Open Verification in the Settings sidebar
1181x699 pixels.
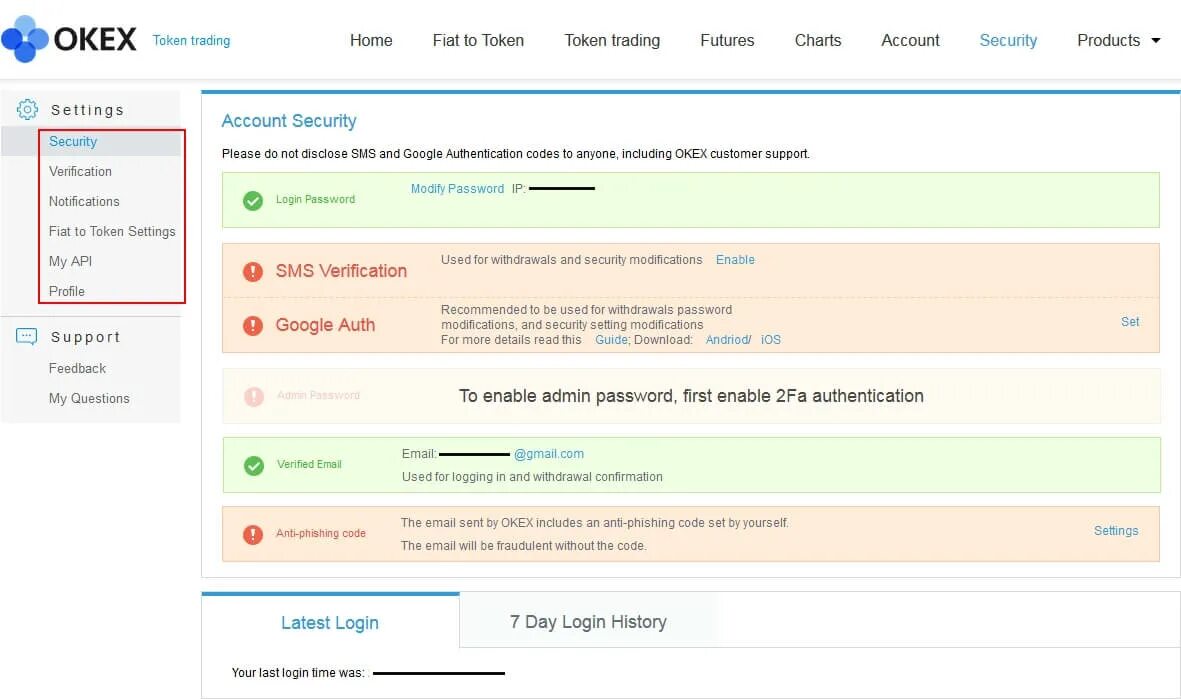point(80,172)
